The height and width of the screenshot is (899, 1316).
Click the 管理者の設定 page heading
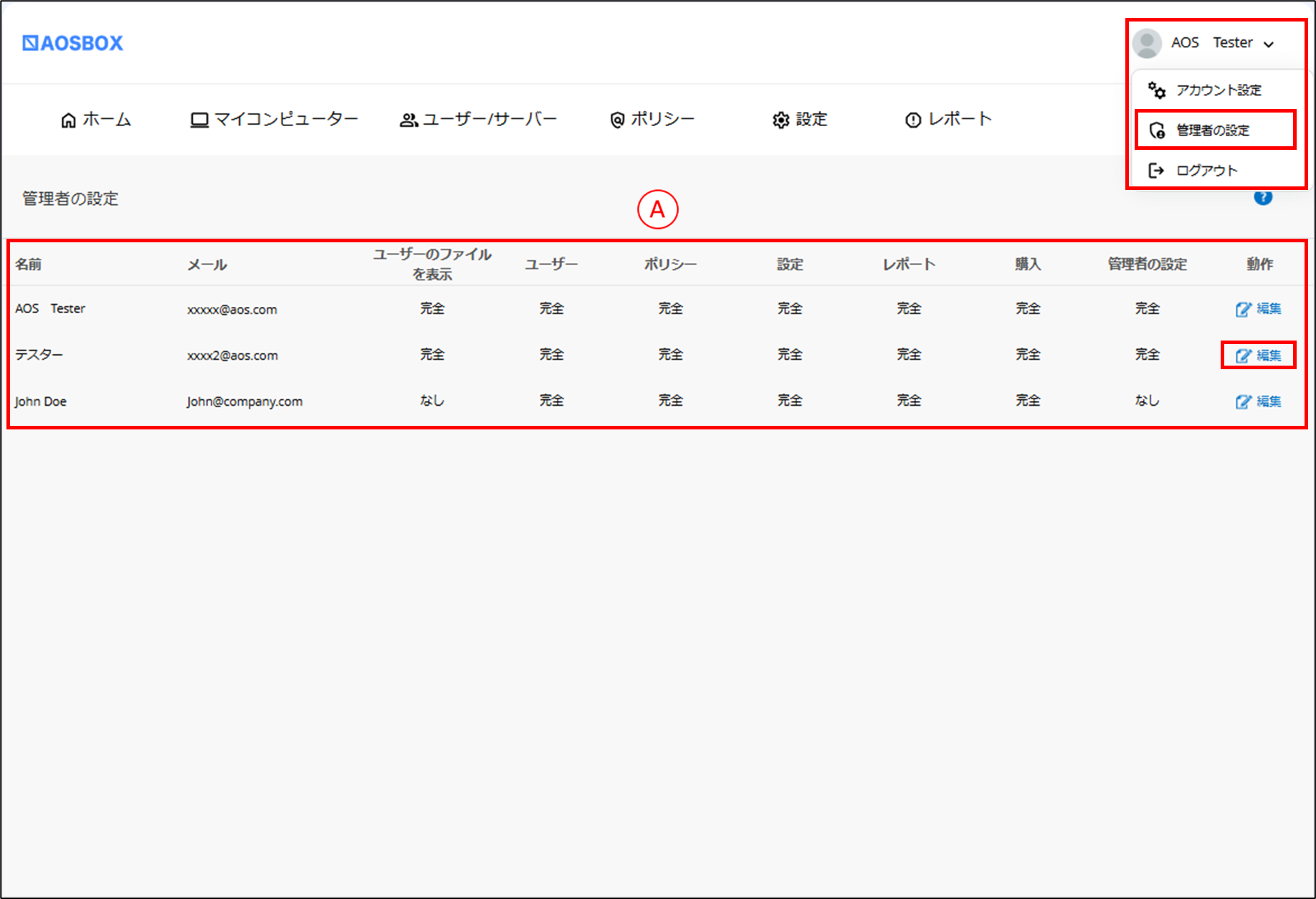pyautogui.click(x=70, y=198)
